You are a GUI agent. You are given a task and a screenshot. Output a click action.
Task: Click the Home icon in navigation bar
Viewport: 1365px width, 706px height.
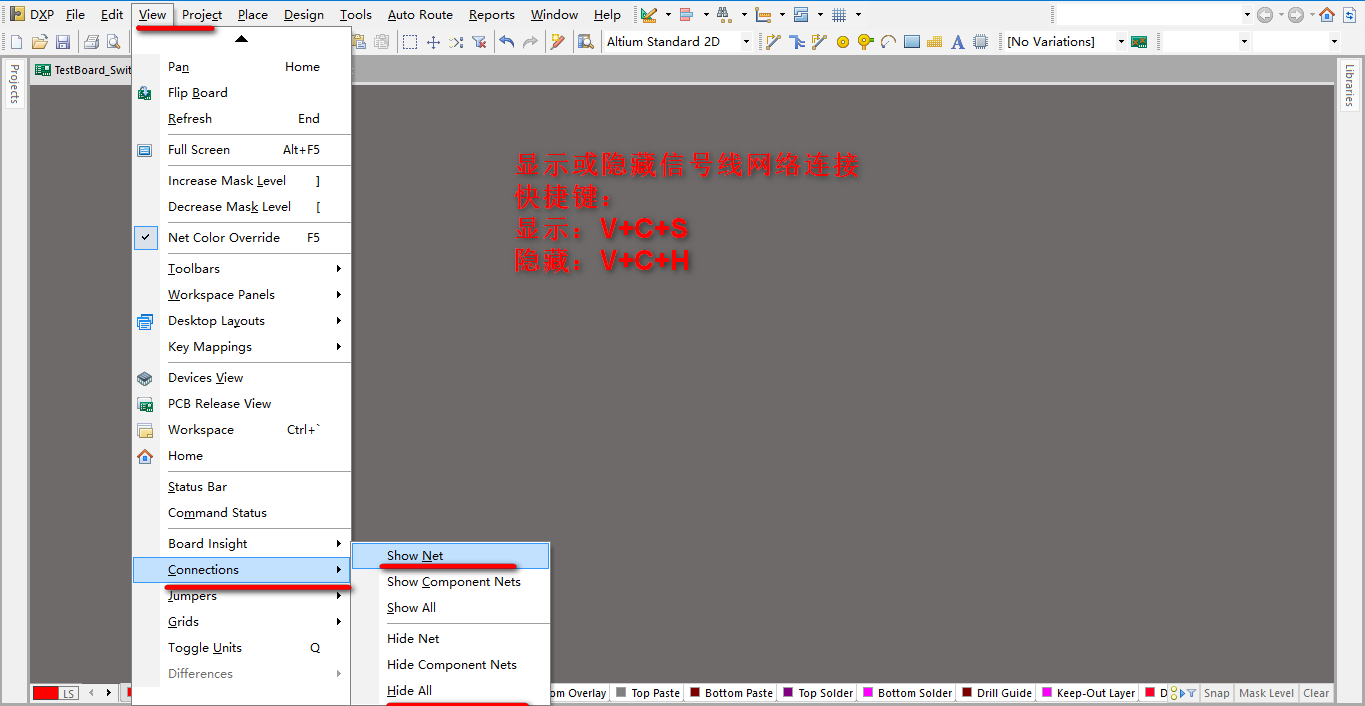click(1326, 15)
